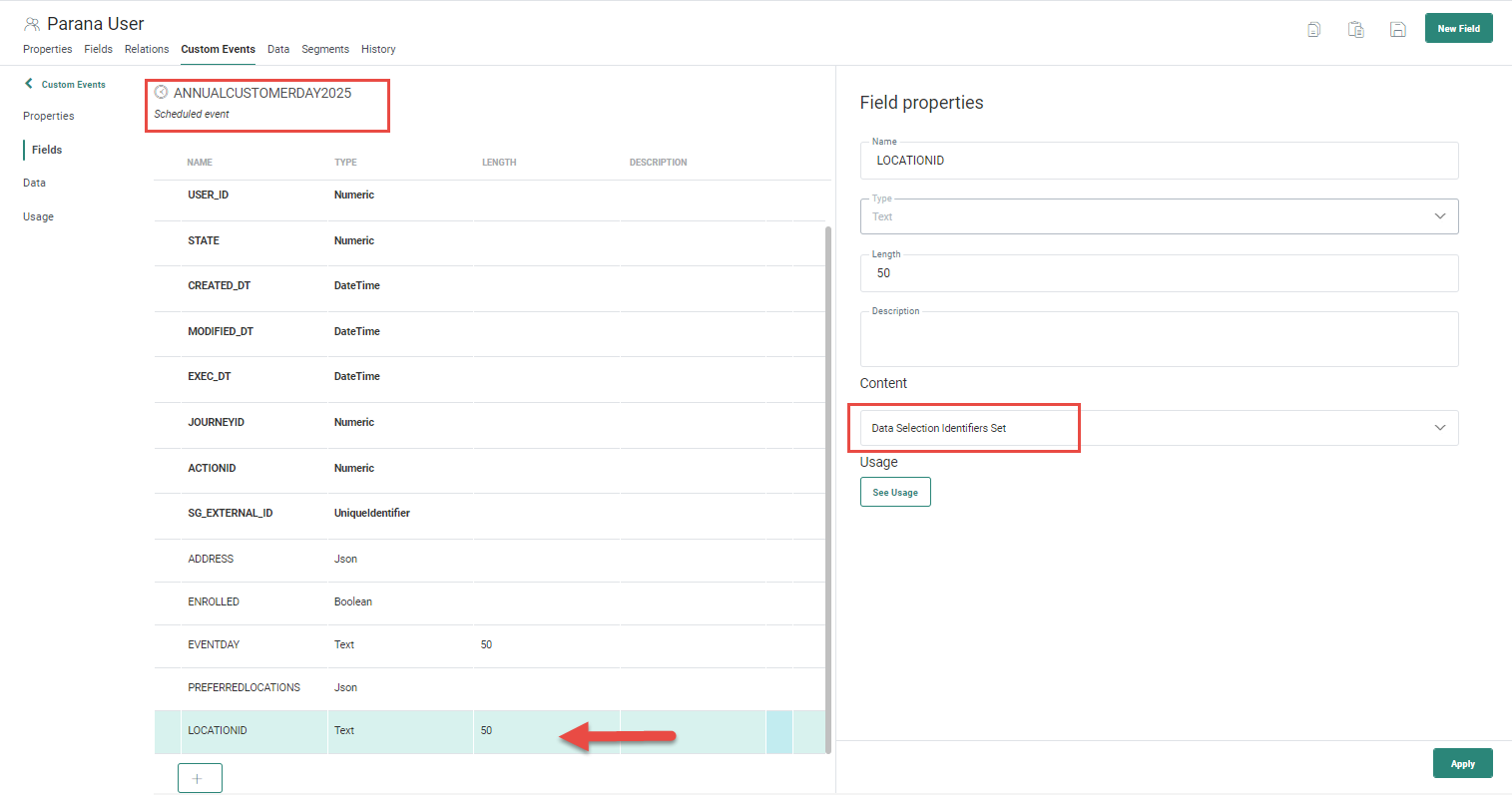
Task: Switch to the Relations tab
Action: pos(147,49)
